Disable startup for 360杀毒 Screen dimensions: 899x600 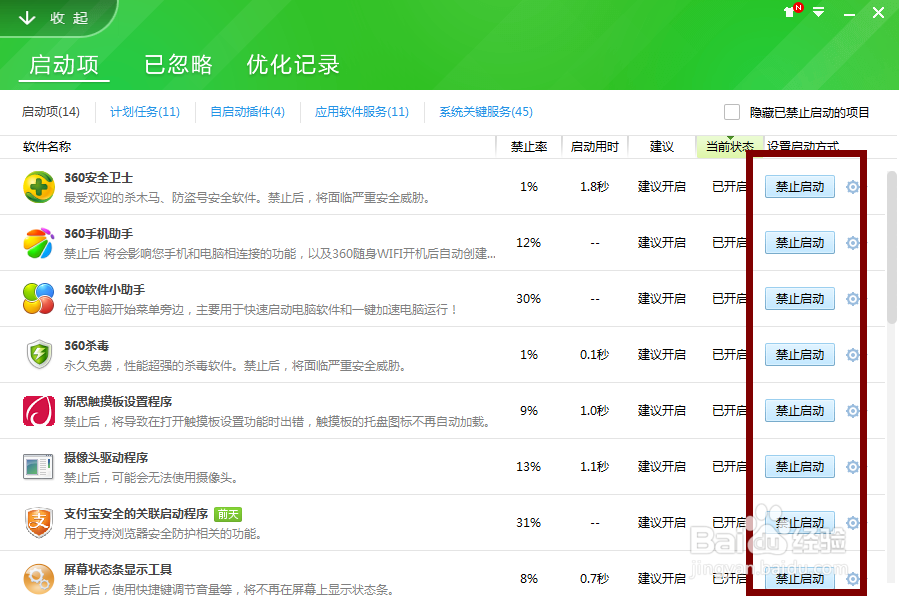pyautogui.click(x=800, y=354)
